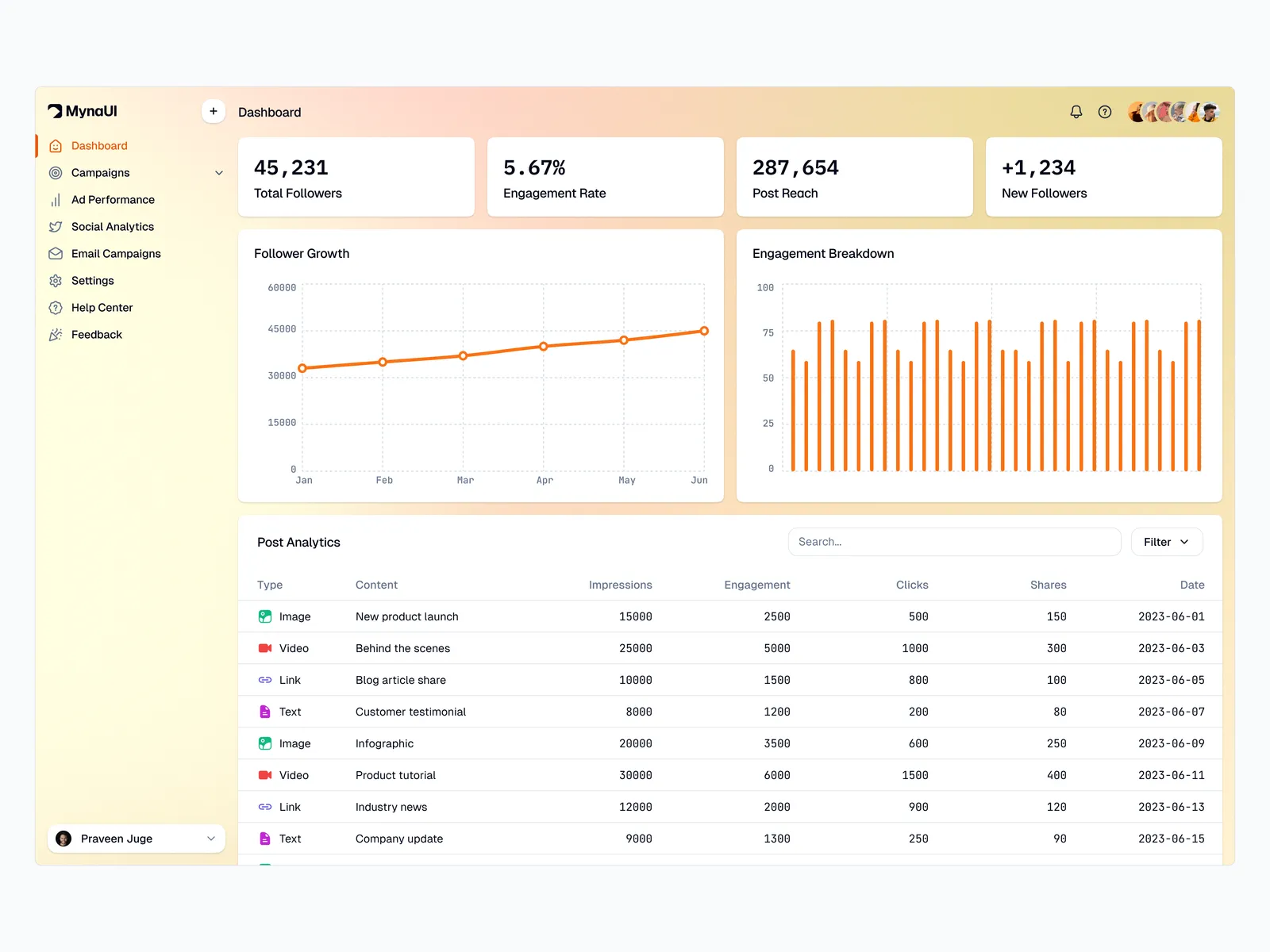Open Email Campaigns envelope icon
Screen dimensions: 1270x952
(x=56, y=254)
